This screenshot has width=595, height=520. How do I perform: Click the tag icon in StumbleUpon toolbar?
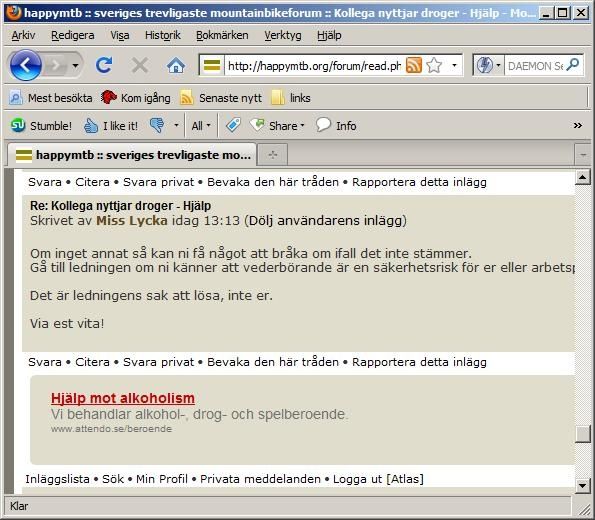[233, 125]
